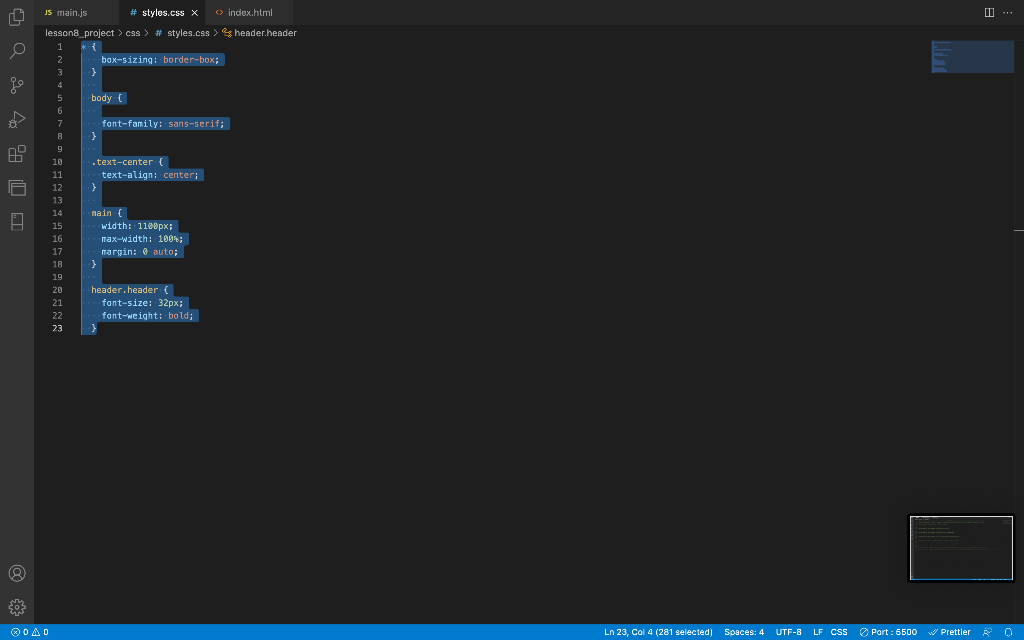Open the Run and Debug view
Viewport: 1024px width, 640px height.
16,119
